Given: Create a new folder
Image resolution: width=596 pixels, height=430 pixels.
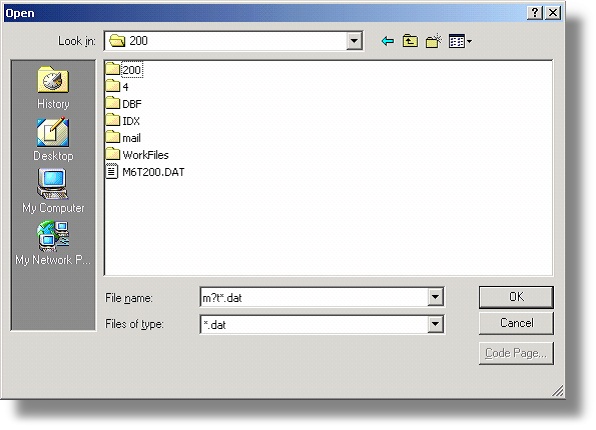Looking at the screenshot, I should [433, 41].
